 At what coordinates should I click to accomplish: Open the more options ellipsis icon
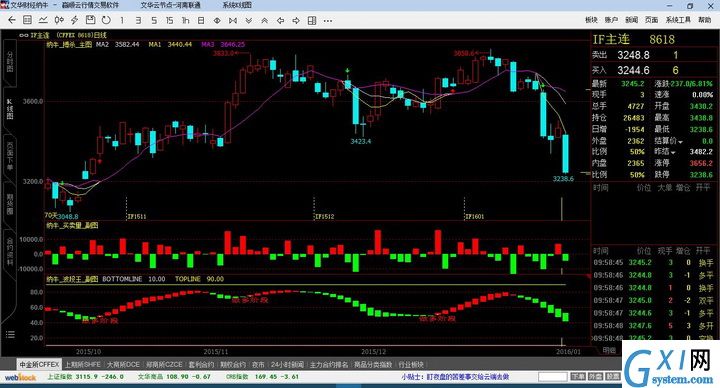(x=328, y=21)
